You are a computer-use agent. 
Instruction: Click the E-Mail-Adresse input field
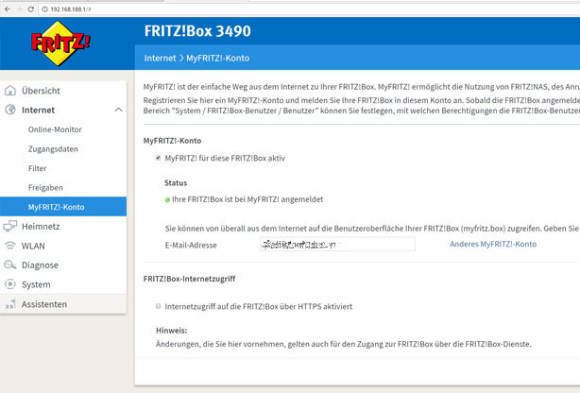coord(337,244)
